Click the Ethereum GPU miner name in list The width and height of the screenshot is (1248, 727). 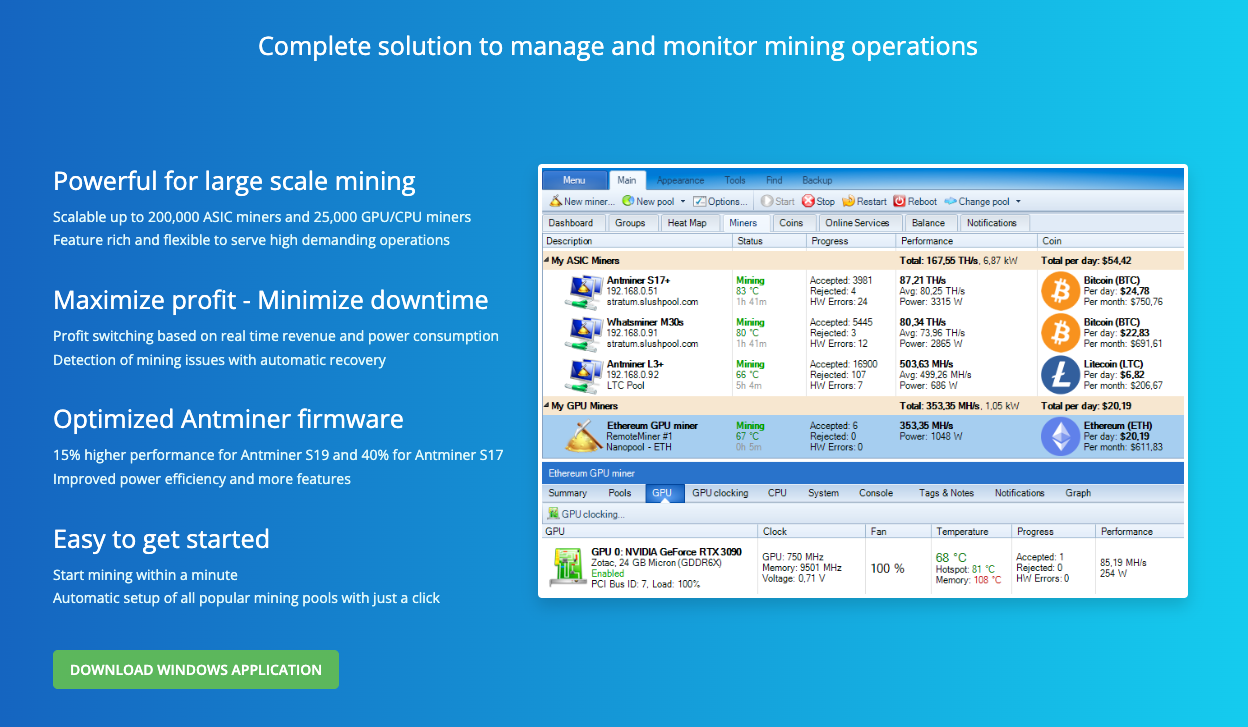[x=652, y=426]
